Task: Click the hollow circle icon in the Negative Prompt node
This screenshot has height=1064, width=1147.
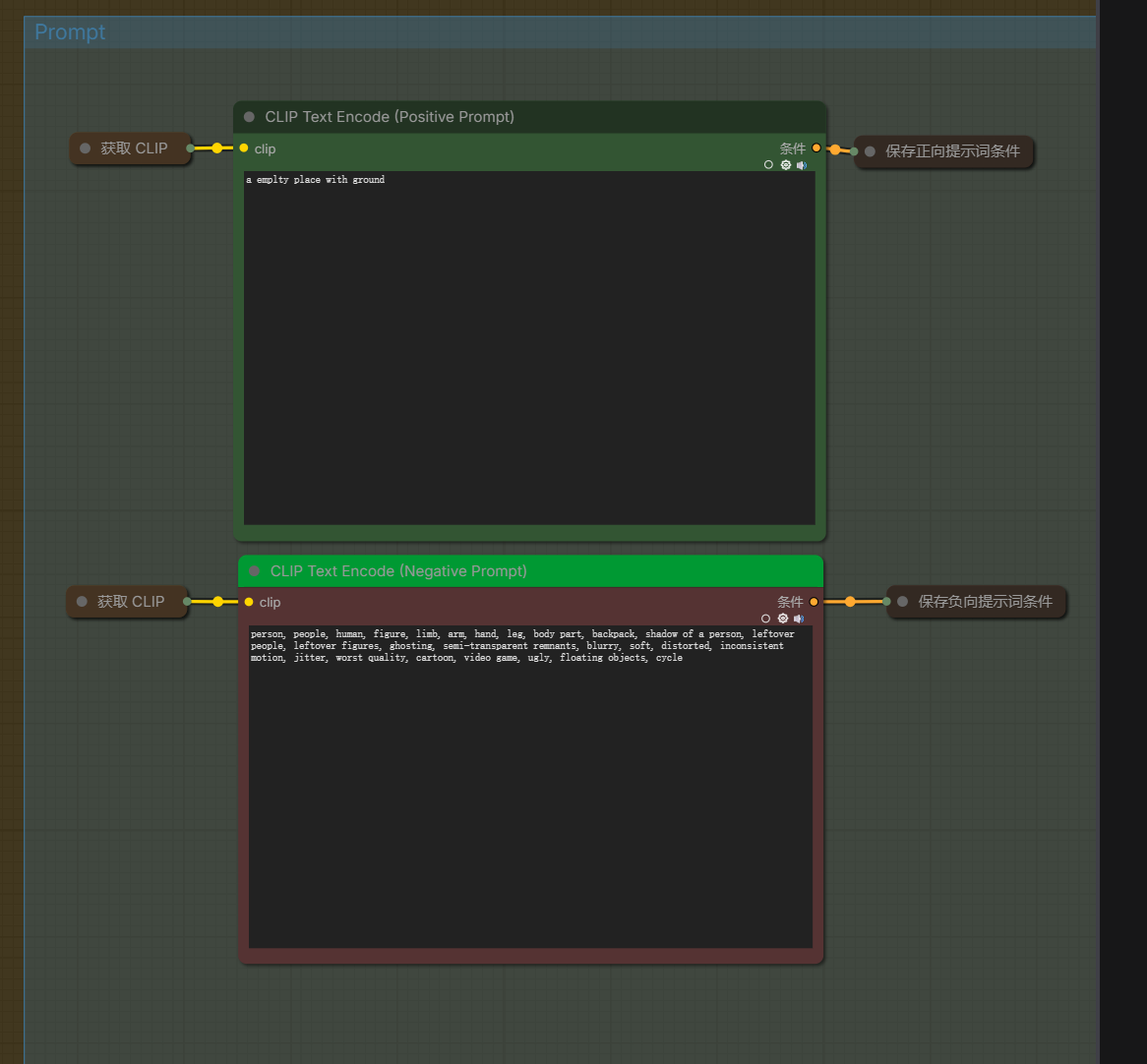Action: [x=765, y=618]
